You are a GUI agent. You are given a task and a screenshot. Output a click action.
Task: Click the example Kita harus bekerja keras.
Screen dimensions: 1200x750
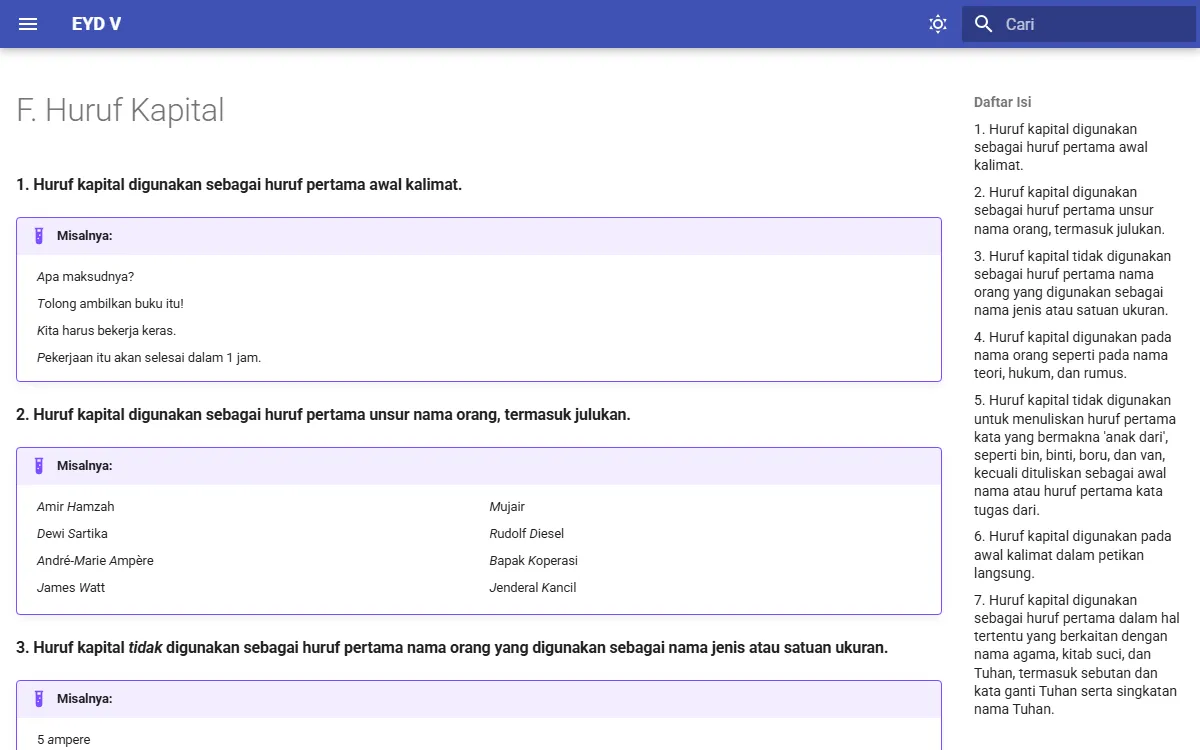[x=106, y=331]
